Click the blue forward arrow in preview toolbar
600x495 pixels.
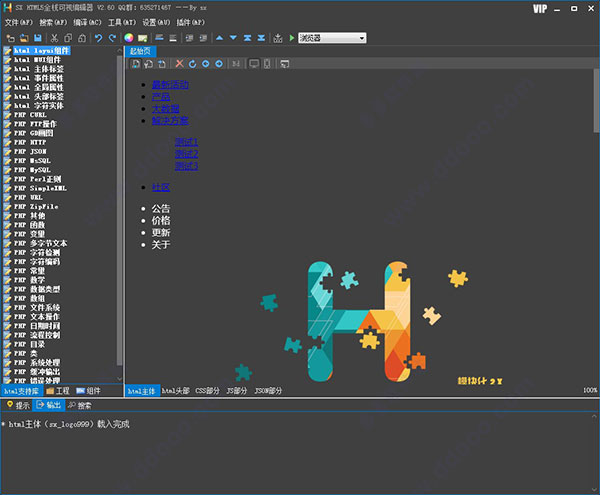coord(219,64)
